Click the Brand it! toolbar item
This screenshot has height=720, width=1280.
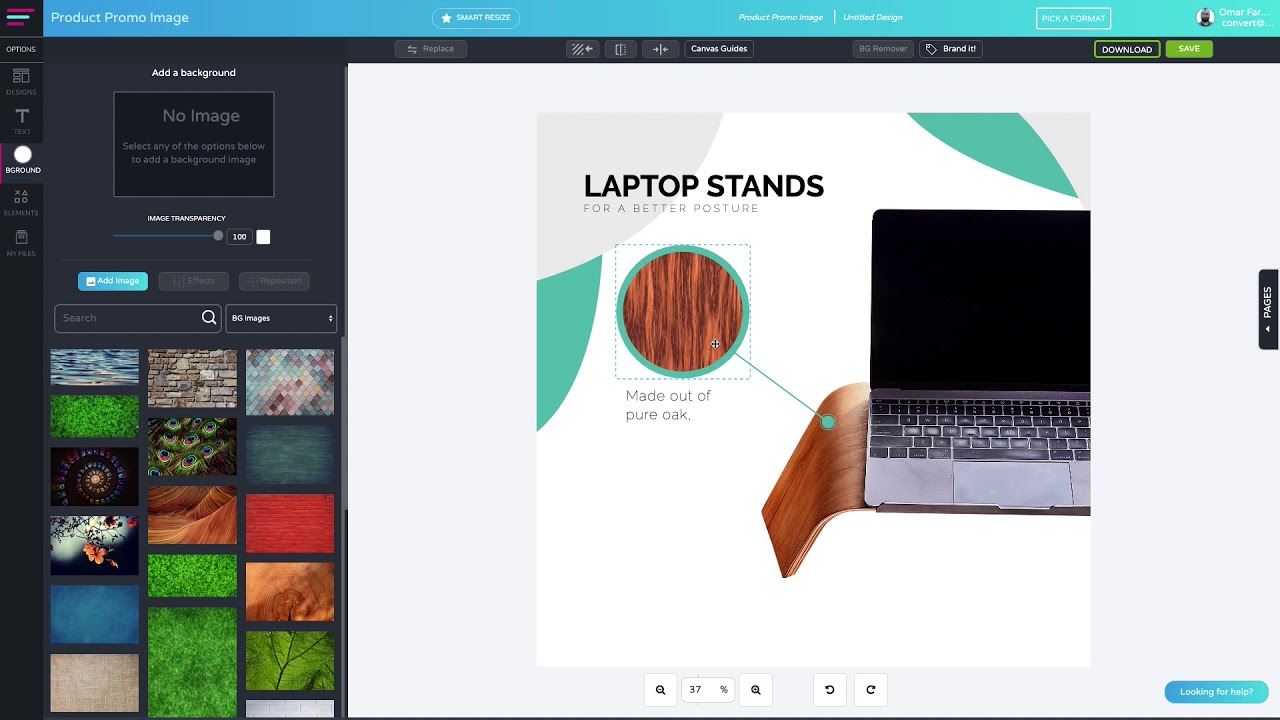pyautogui.click(x=951, y=48)
